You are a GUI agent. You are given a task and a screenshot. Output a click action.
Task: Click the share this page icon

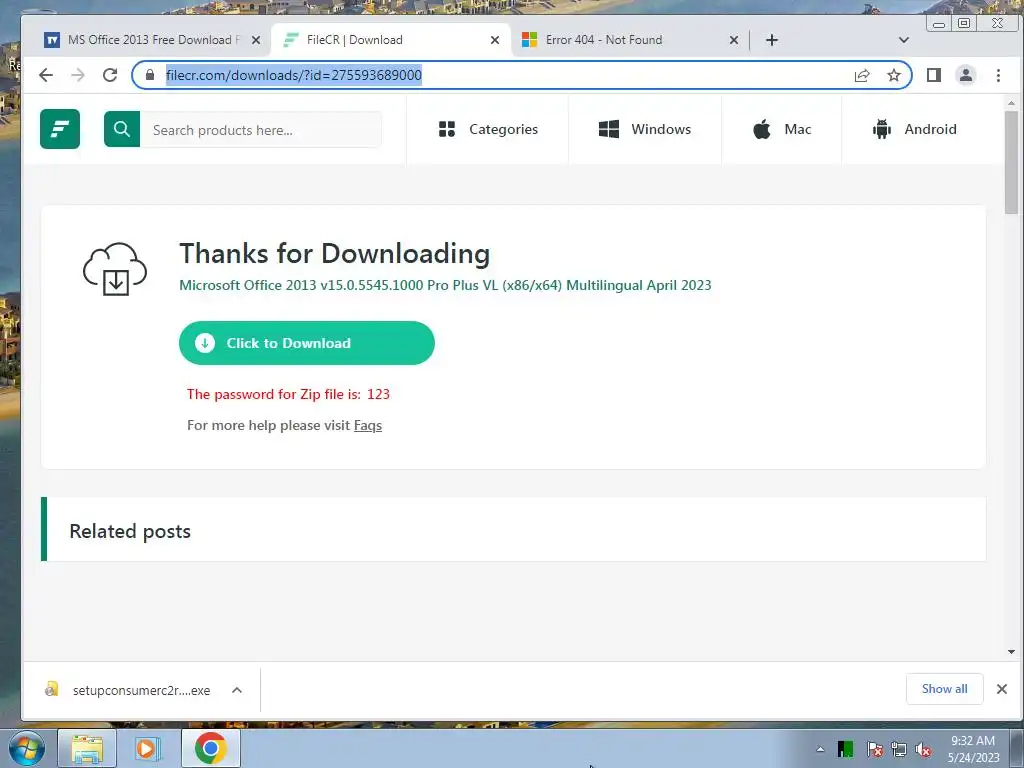[862, 75]
